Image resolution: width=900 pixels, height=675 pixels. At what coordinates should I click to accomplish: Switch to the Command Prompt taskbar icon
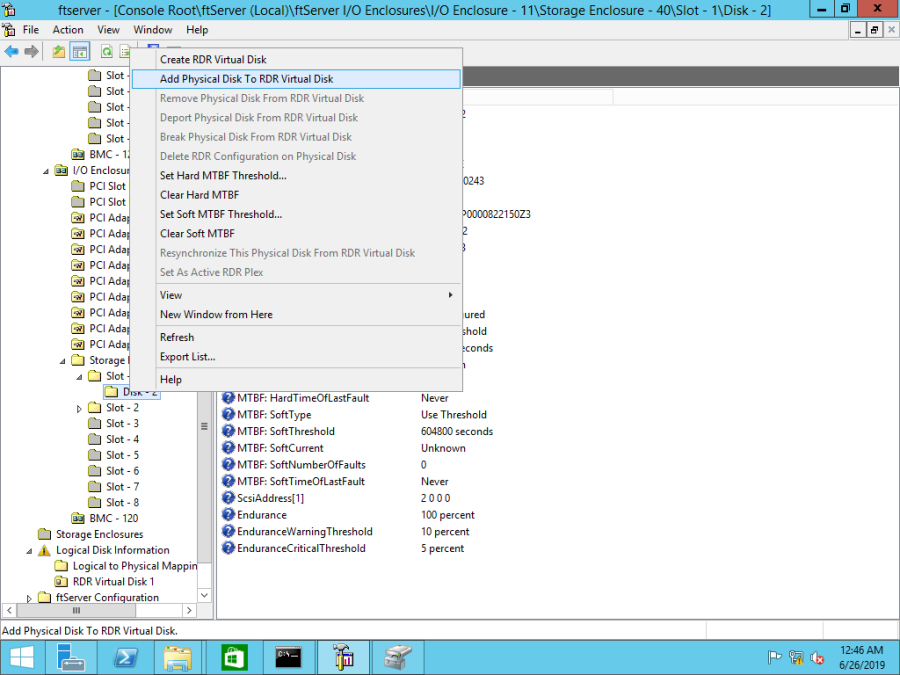coord(288,657)
